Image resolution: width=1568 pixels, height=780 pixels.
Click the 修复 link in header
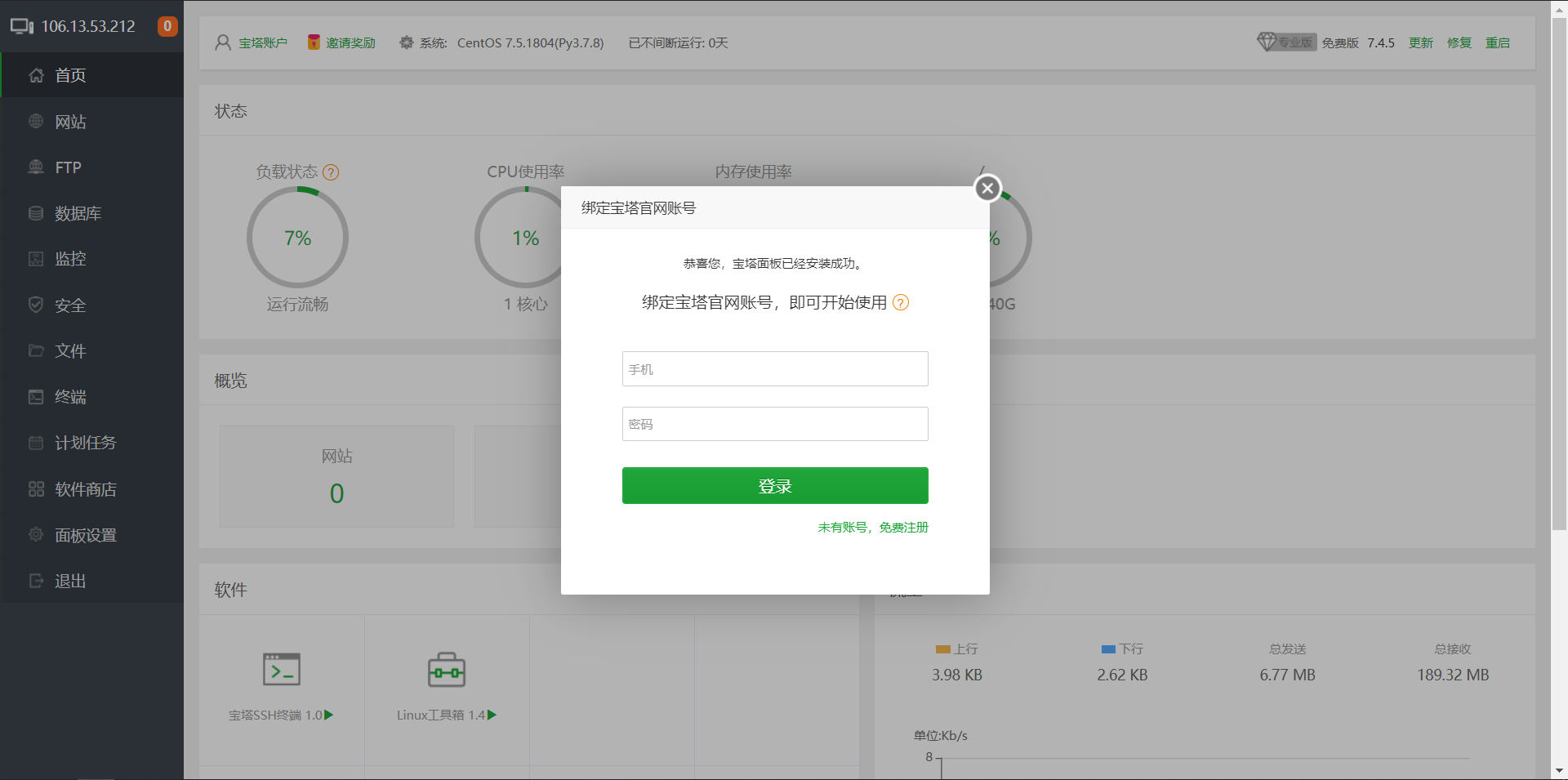[1459, 42]
